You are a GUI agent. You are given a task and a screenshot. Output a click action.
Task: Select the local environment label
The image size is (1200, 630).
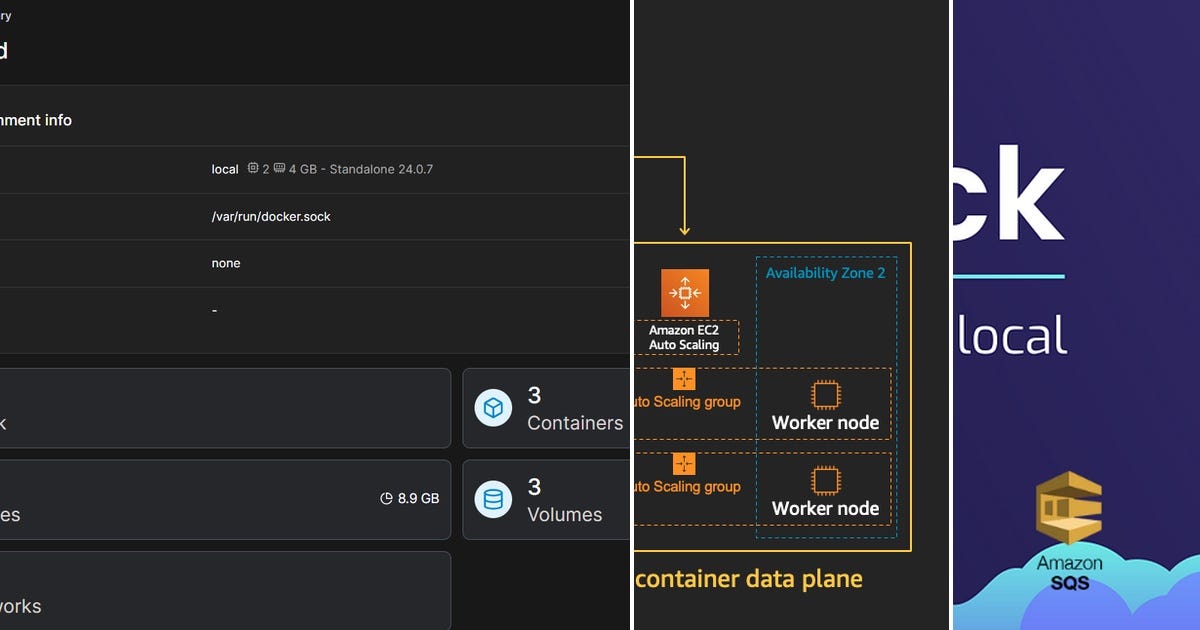224,169
